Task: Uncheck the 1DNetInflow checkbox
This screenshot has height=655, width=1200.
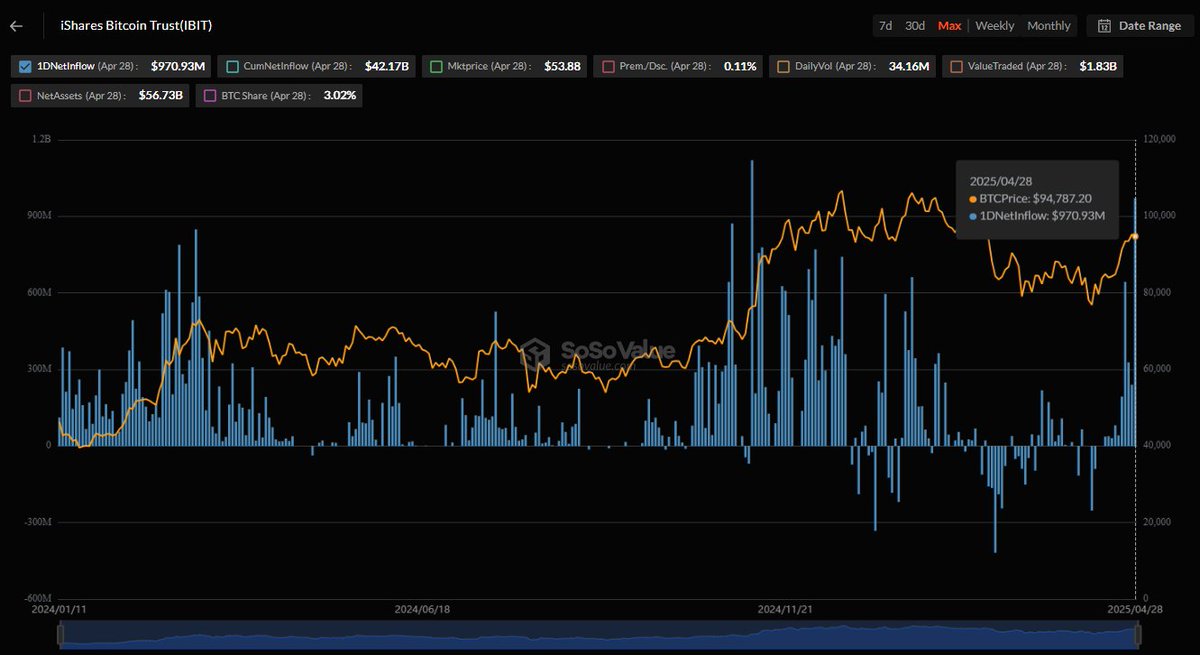Action: coord(25,67)
